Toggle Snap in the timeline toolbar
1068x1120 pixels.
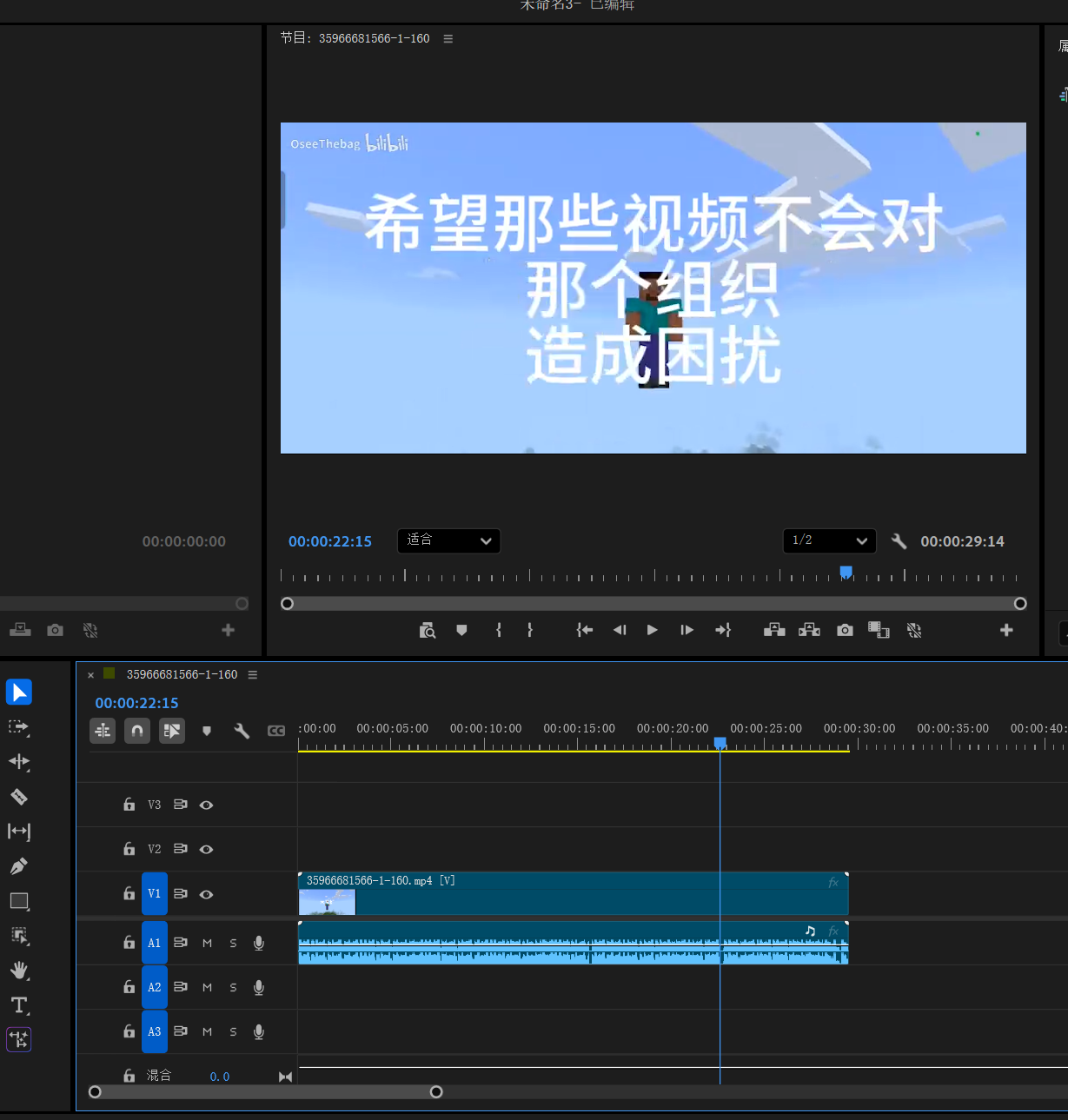136,731
